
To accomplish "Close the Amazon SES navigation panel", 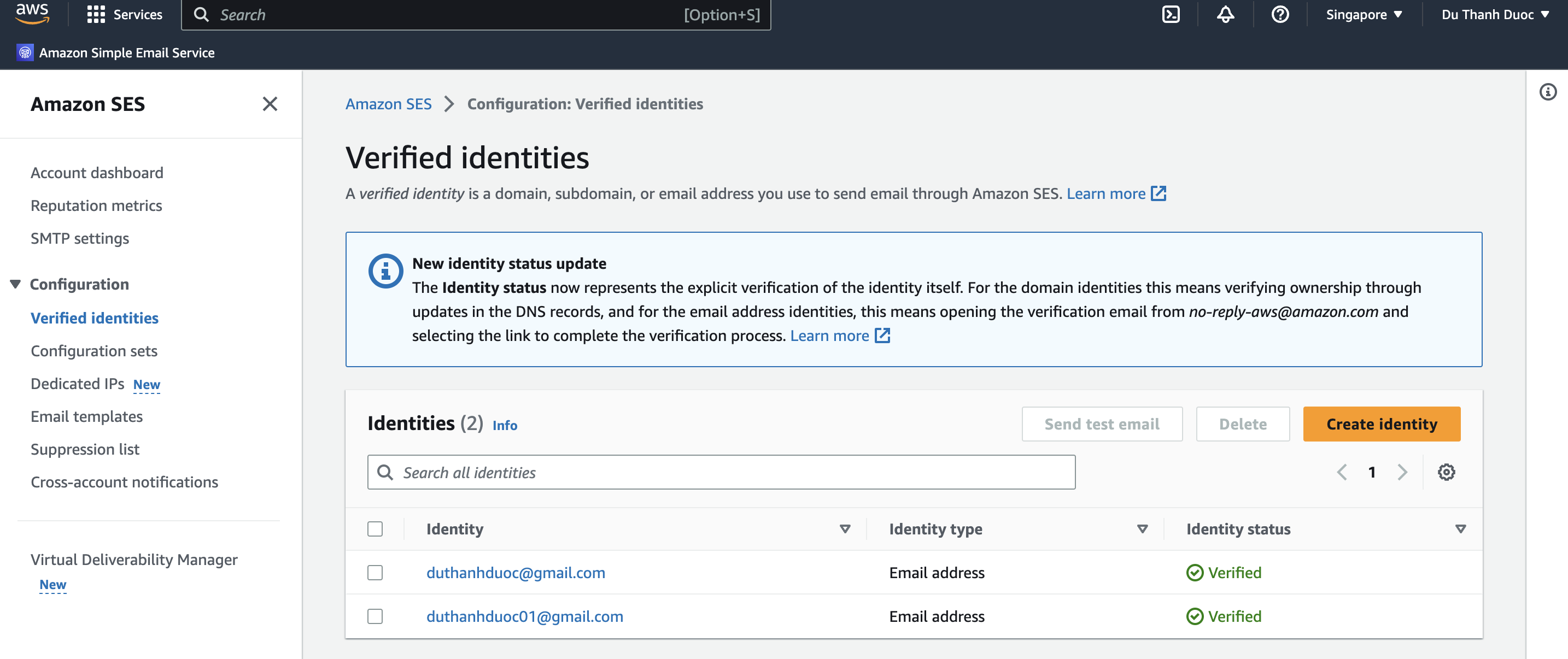I will click(x=270, y=104).
